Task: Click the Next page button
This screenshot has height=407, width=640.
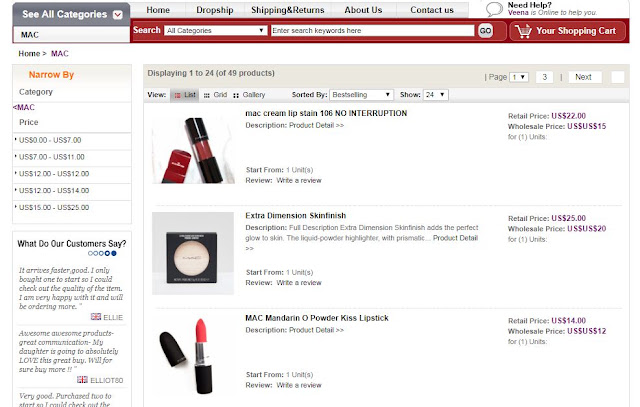Action: [583, 77]
